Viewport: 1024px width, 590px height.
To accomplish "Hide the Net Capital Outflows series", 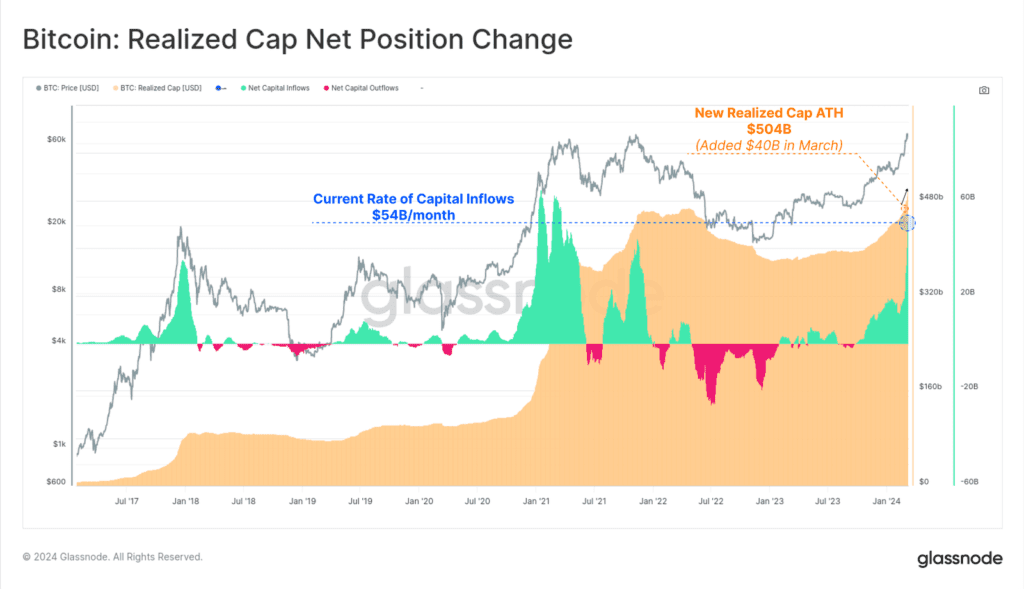I will click(x=365, y=88).
